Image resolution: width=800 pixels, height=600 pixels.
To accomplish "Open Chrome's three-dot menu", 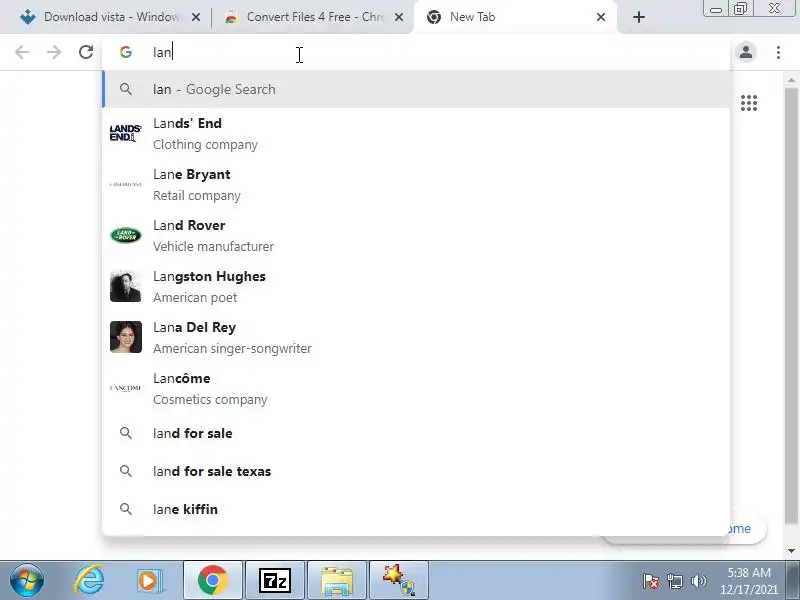I will (x=778, y=52).
